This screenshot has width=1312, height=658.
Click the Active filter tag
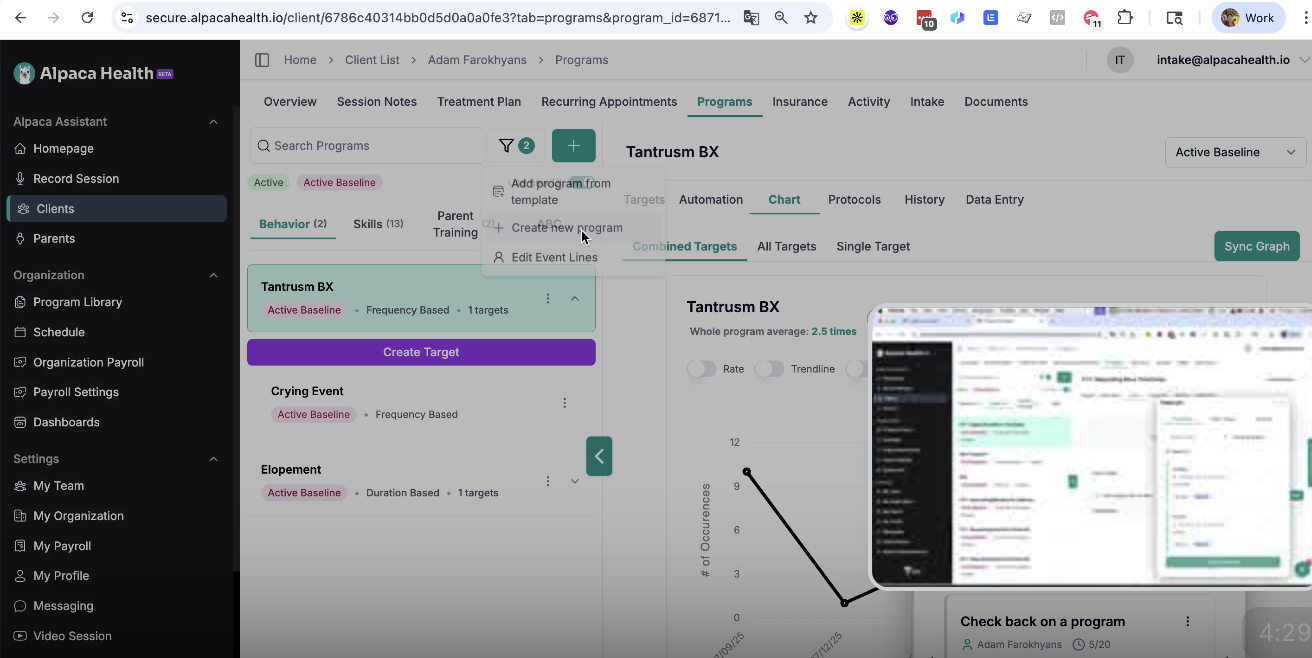(268, 183)
